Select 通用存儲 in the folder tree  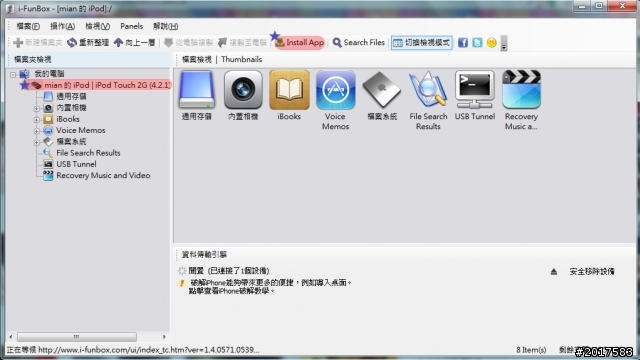[71, 96]
